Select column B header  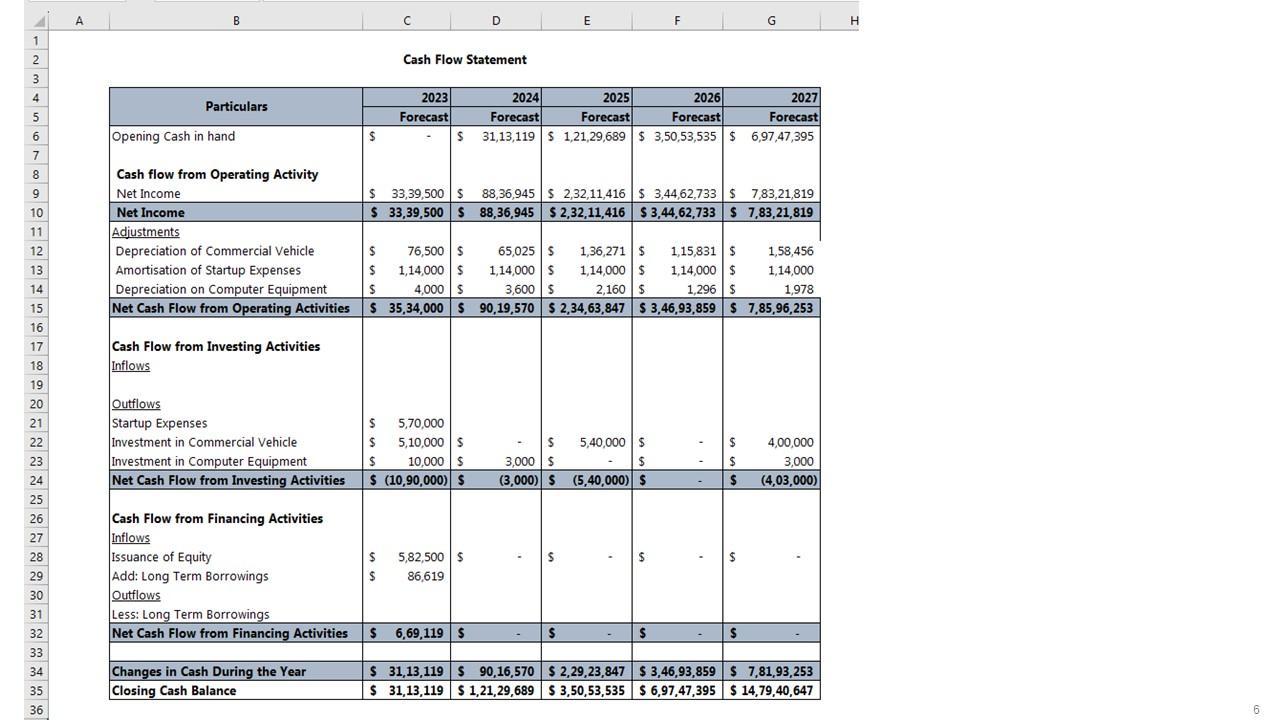tap(236, 20)
